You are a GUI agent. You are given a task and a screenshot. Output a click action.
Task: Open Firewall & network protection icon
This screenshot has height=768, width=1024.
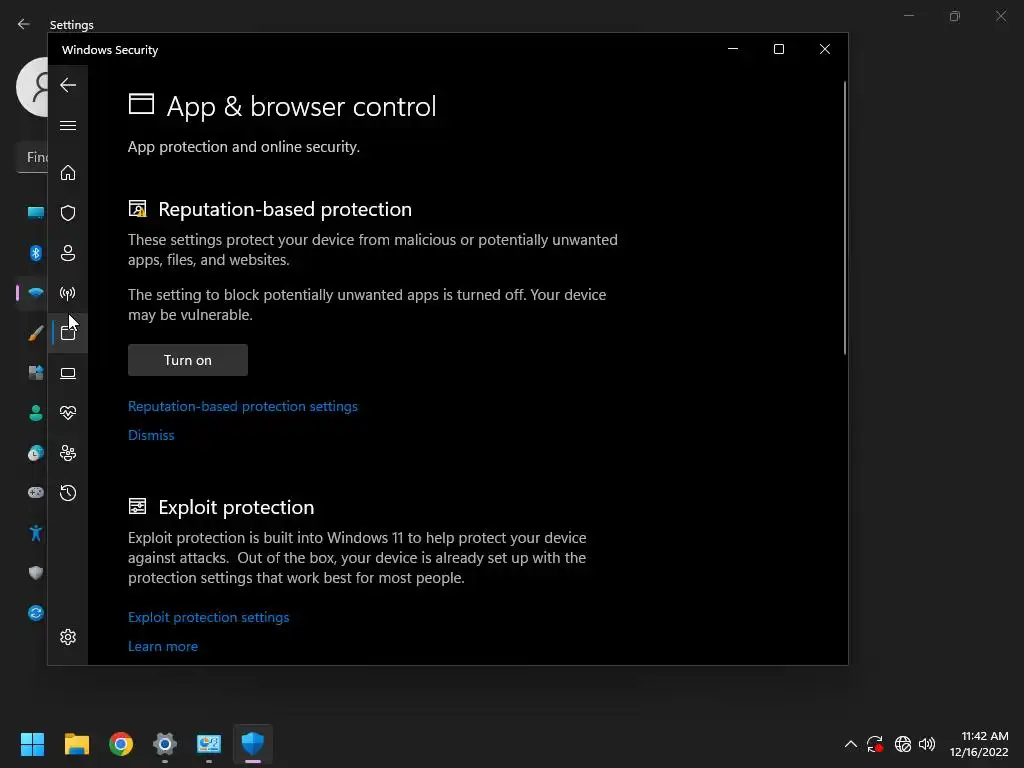tap(68, 293)
